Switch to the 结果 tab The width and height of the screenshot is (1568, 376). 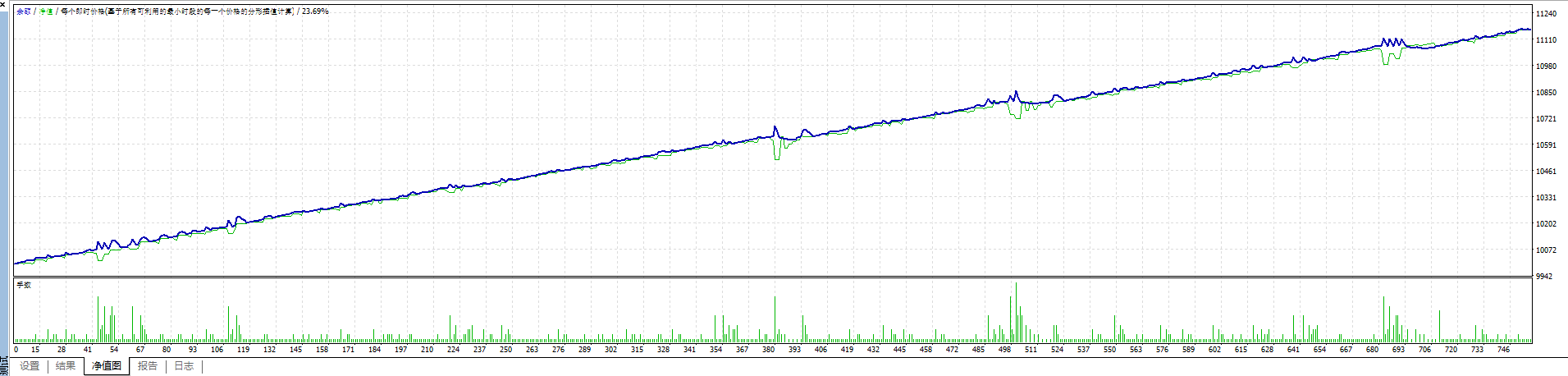[x=66, y=366]
